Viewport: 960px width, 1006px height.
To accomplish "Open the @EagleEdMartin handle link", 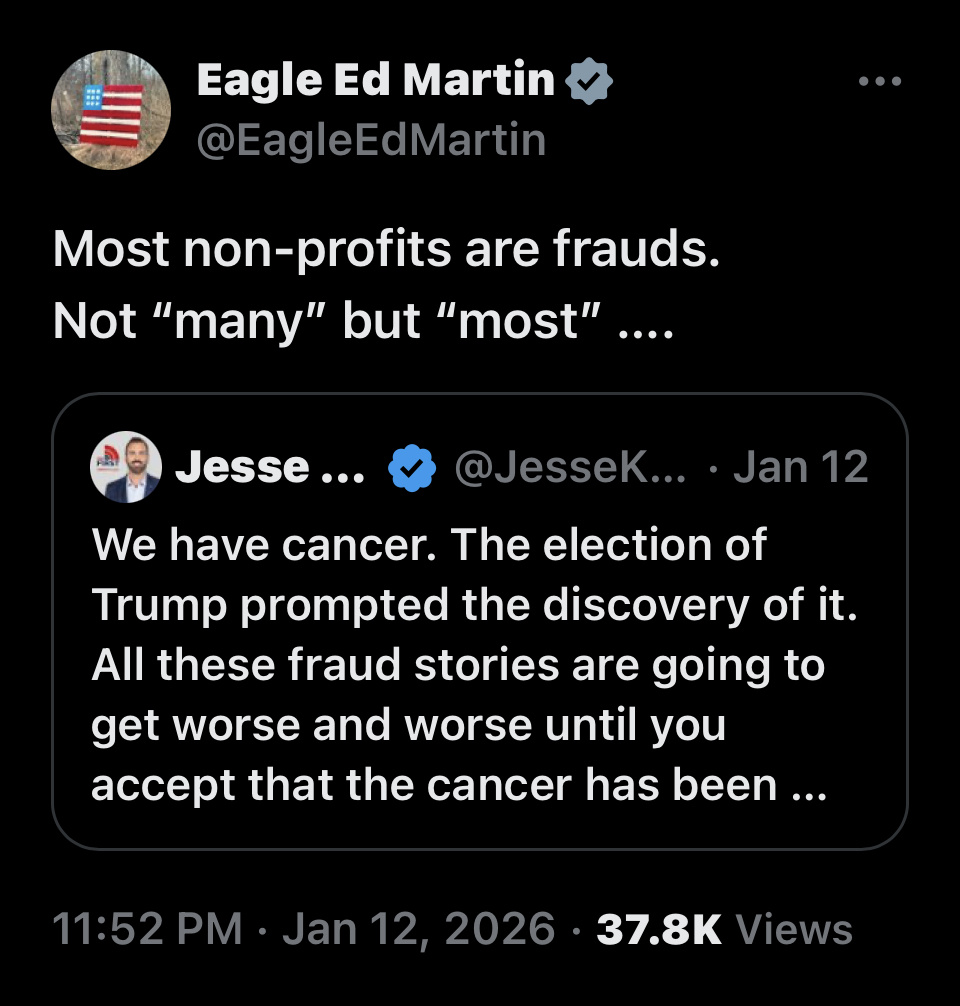I will pyautogui.click(x=371, y=140).
